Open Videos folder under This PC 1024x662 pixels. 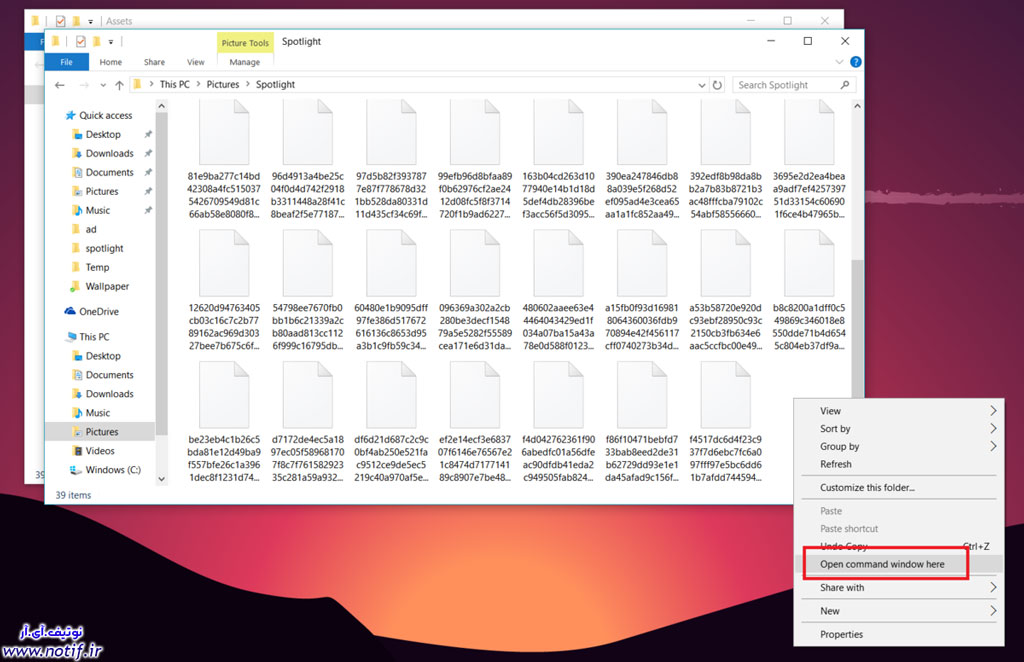click(x=99, y=451)
